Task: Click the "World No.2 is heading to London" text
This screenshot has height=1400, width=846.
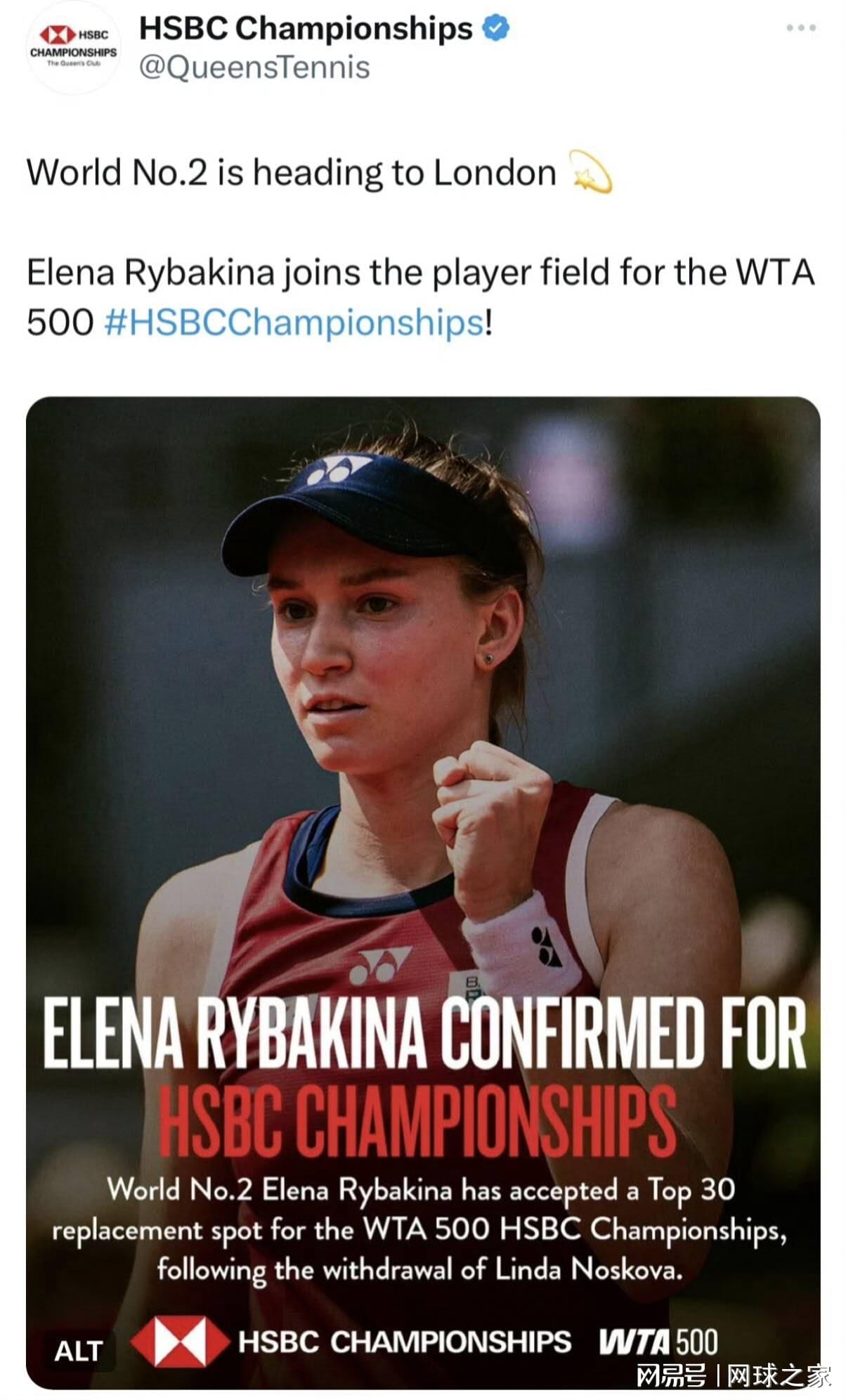Action: coord(292,173)
